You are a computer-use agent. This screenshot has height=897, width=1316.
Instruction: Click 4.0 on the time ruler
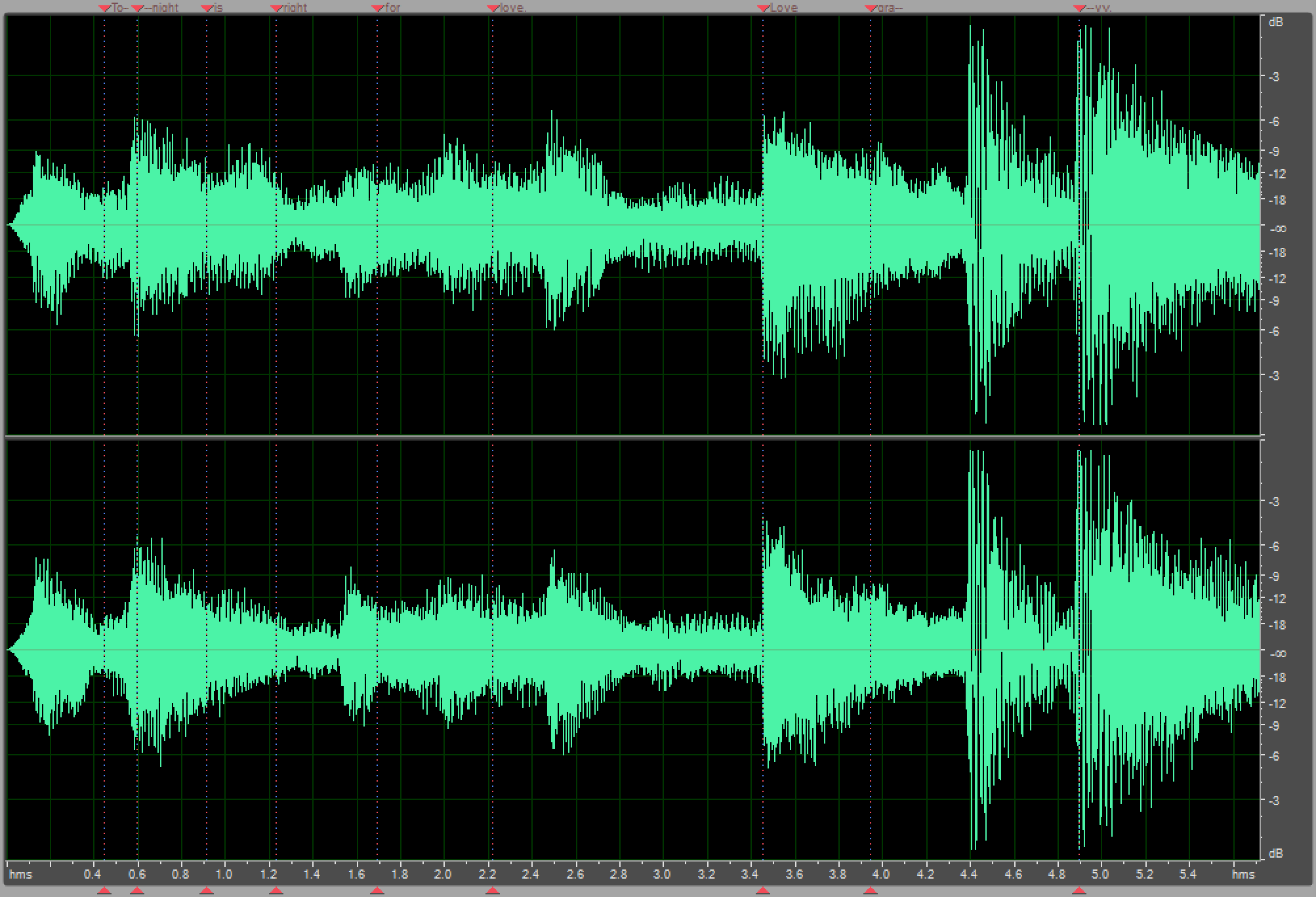tap(881, 874)
